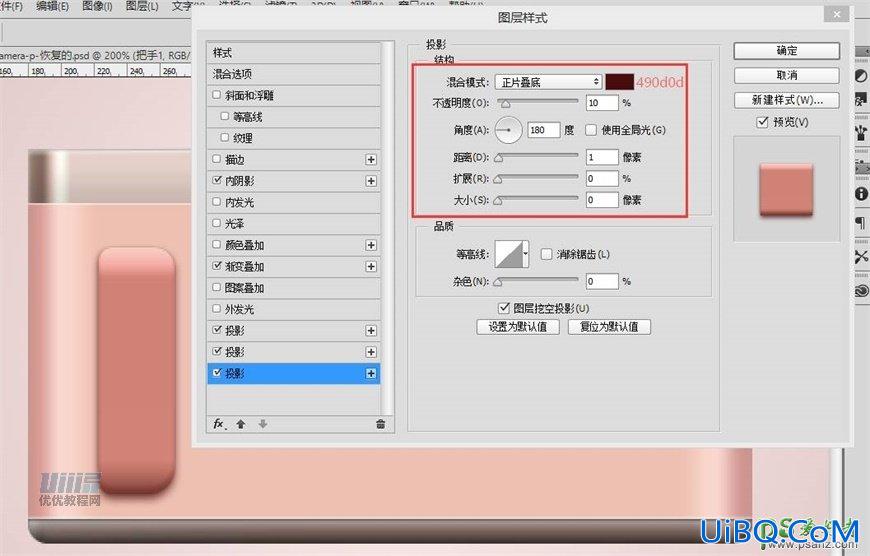Open the 编辑(E) menu
This screenshot has height=556, width=870.
pos(52,6)
